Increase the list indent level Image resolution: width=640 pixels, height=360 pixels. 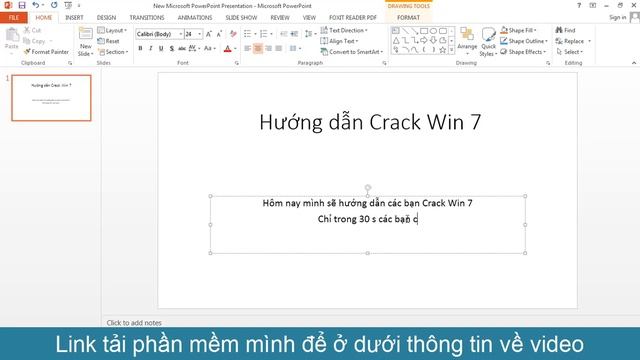point(294,34)
